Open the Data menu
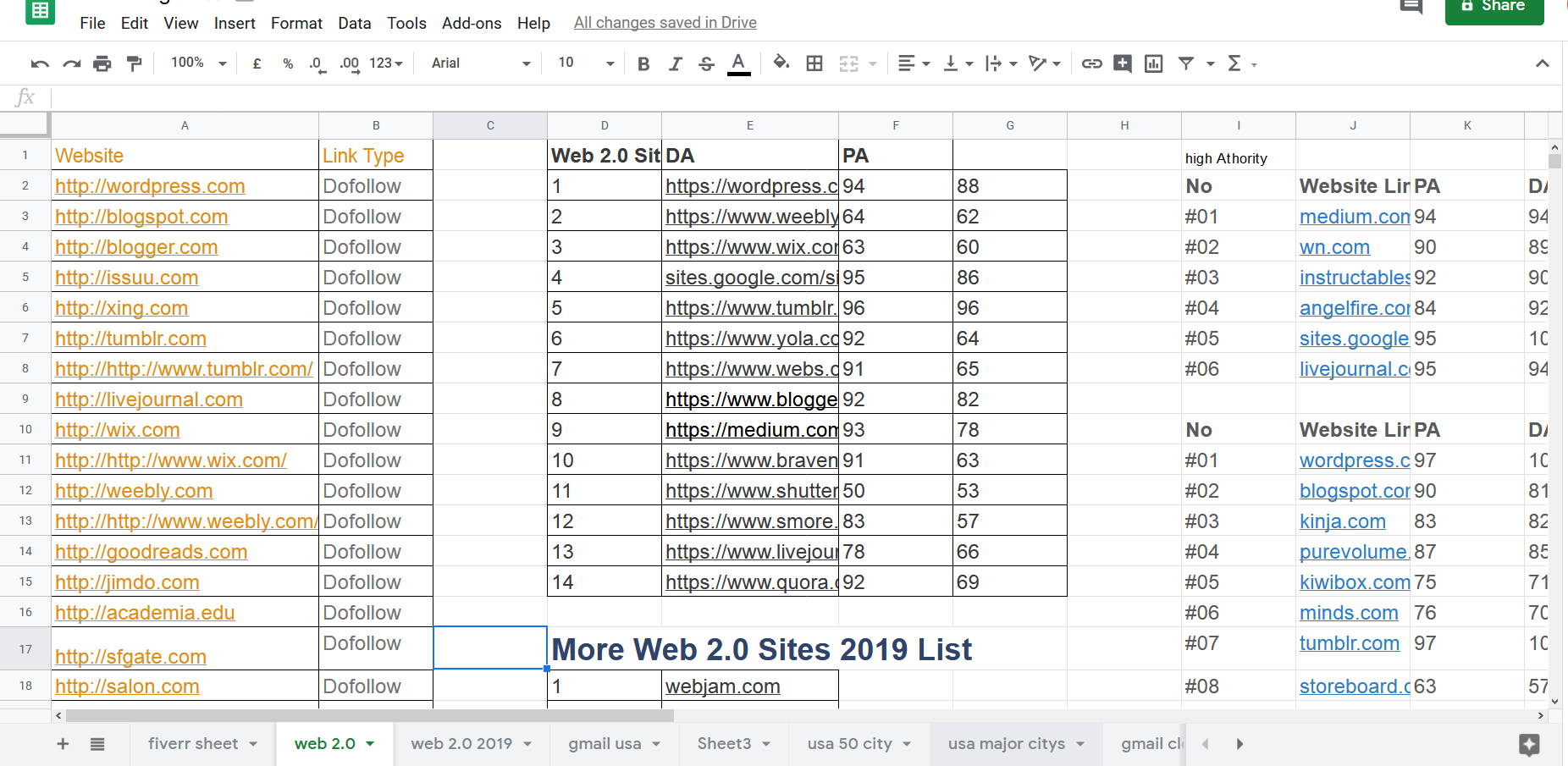The width and height of the screenshot is (1568, 766). click(x=354, y=23)
